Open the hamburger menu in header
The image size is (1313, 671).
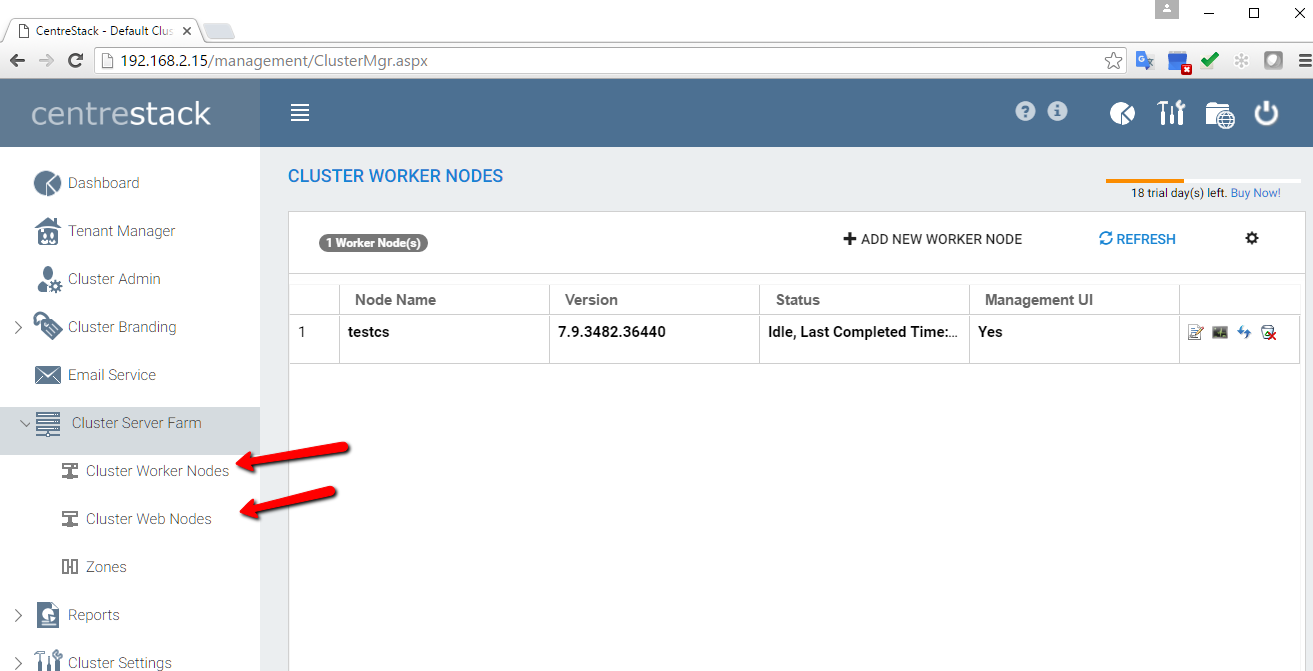tap(300, 113)
